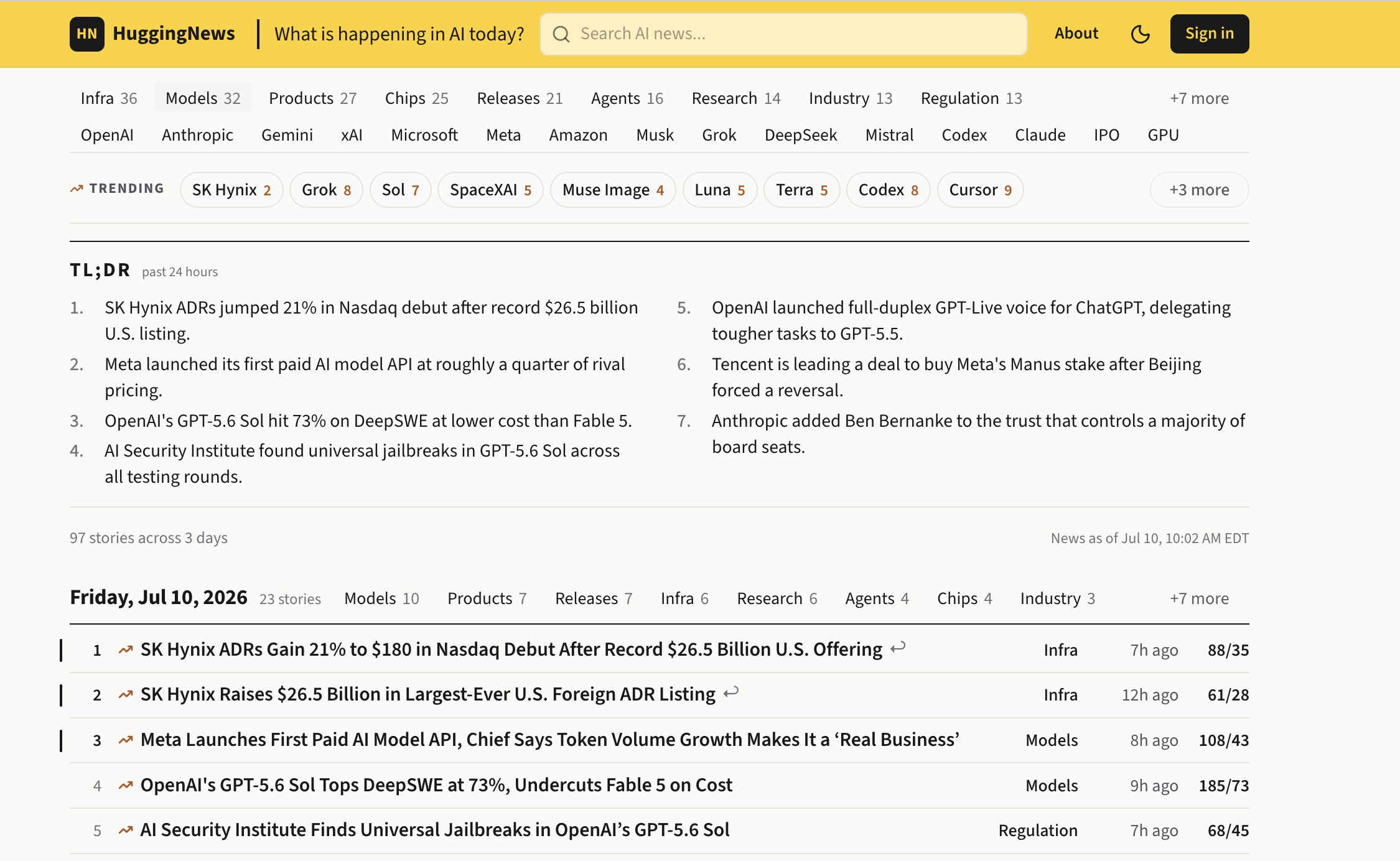Filter Friday stories by Releases 7
Image resolution: width=1400 pixels, height=861 pixels.
(x=594, y=598)
